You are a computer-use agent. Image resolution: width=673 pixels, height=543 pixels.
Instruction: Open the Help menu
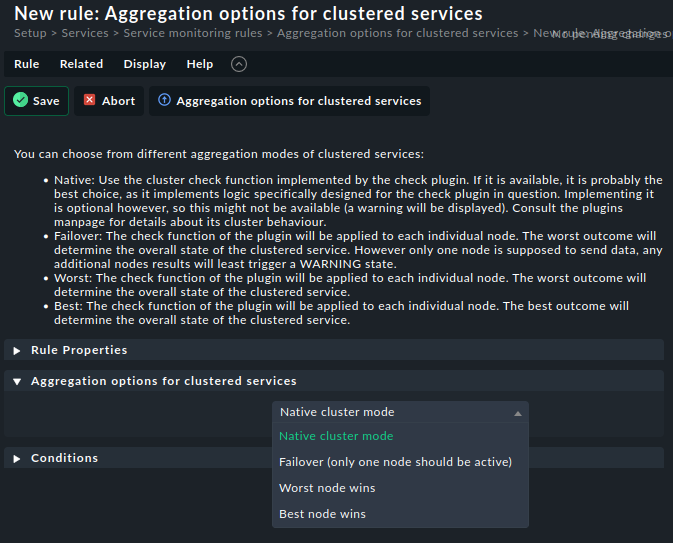pyautogui.click(x=199, y=64)
